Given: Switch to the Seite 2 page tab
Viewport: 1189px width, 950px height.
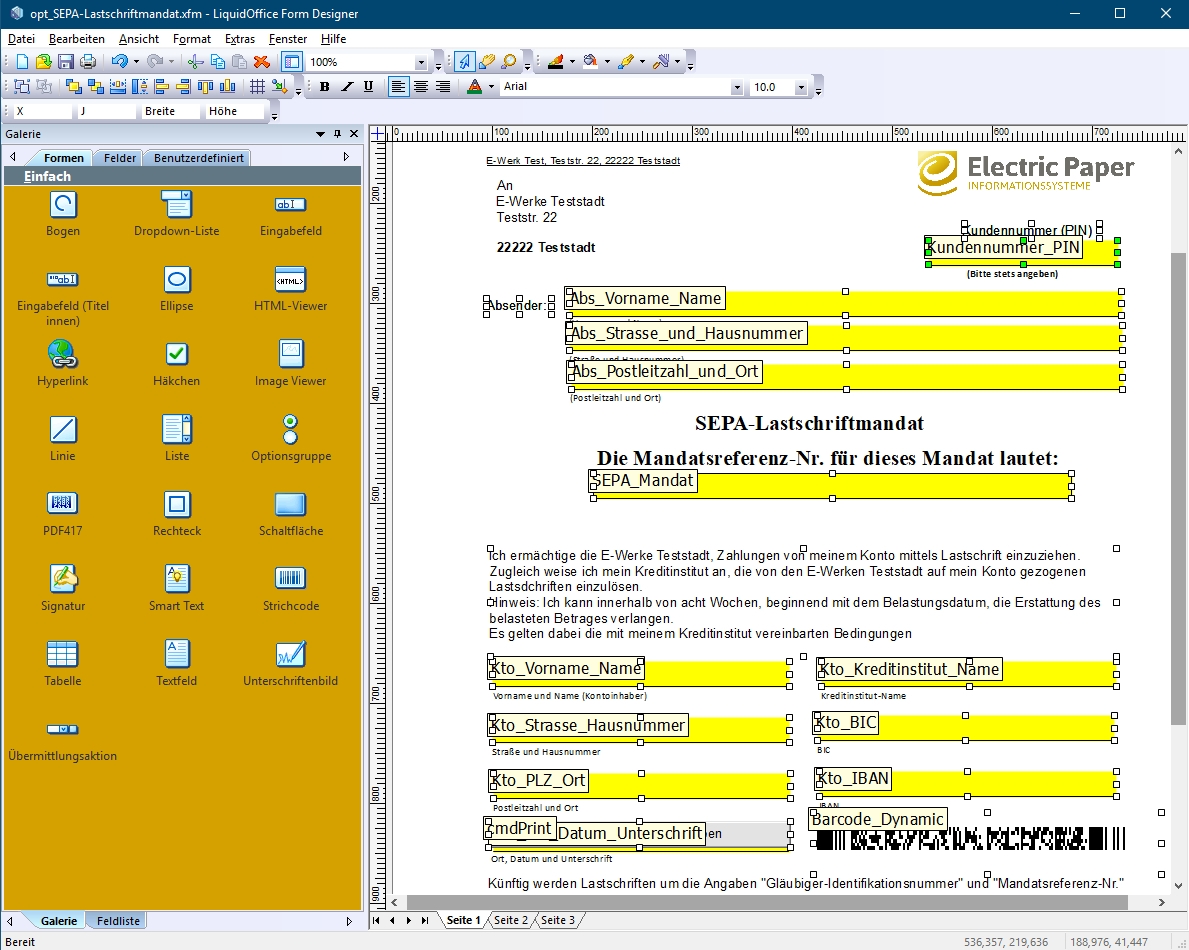Looking at the screenshot, I should pyautogui.click(x=510, y=920).
